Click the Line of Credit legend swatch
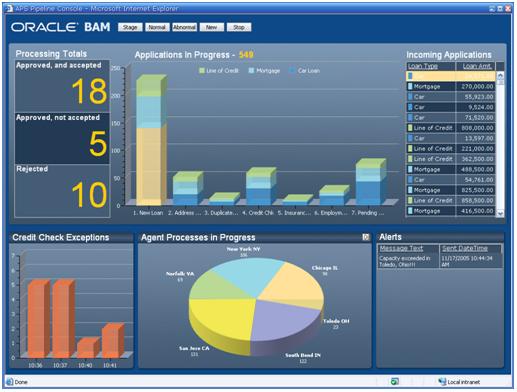Viewport: 517px width, 392px height. point(202,71)
